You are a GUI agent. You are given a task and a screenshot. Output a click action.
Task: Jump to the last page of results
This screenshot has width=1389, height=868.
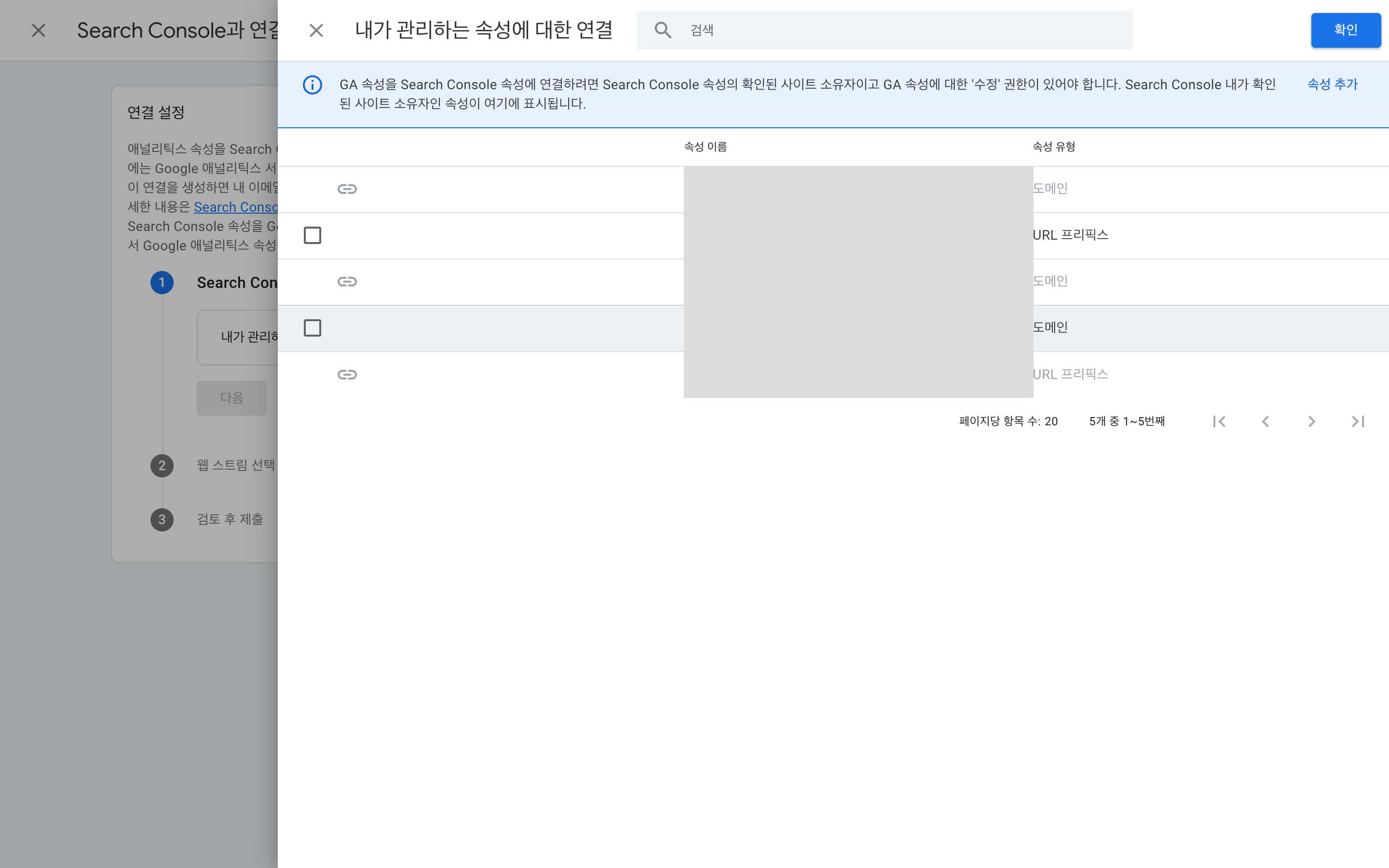(x=1358, y=421)
